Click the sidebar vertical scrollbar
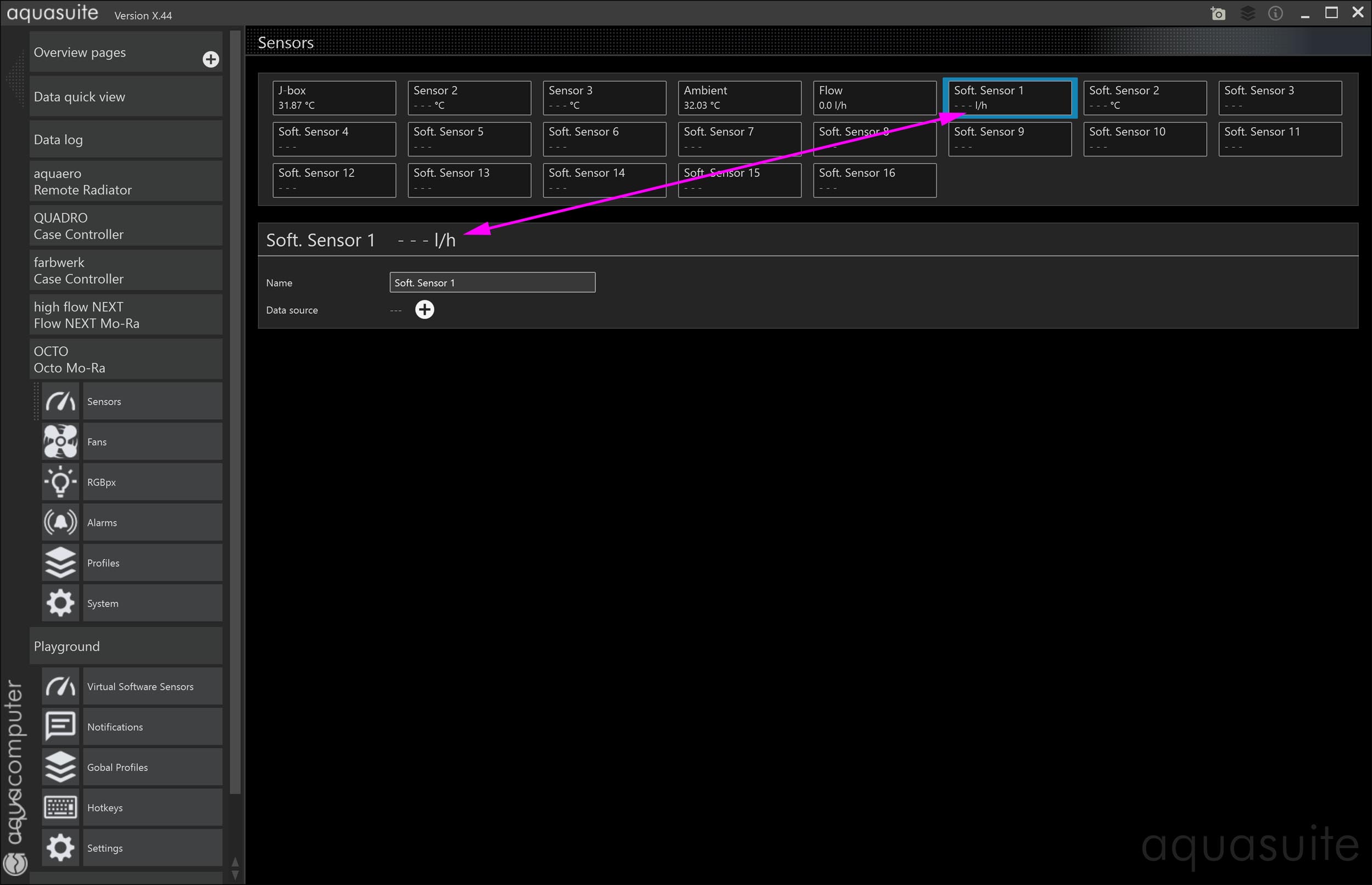The height and width of the screenshot is (885, 1372). coord(235,412)
